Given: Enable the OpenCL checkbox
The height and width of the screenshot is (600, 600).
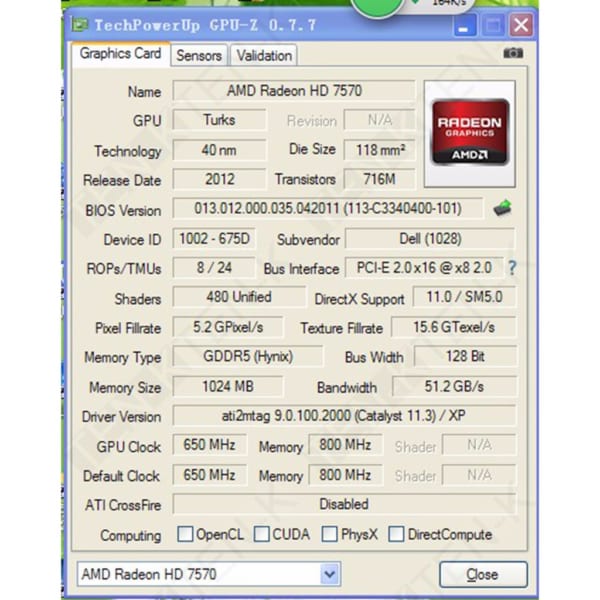Looking at the screenshot, I should pyautogui.click(x=185, y=534).
